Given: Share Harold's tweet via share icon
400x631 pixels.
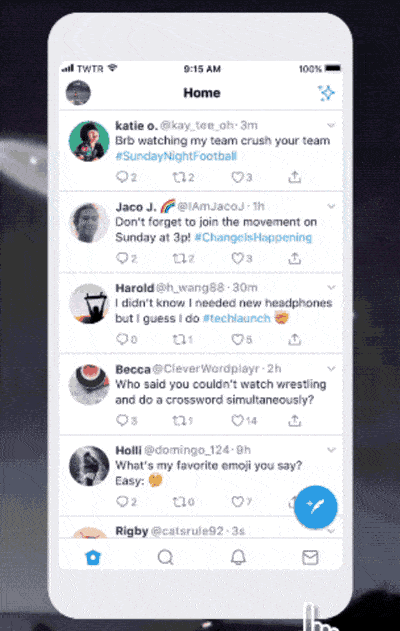Looking at the screenshot, I should tap(295, 339).
